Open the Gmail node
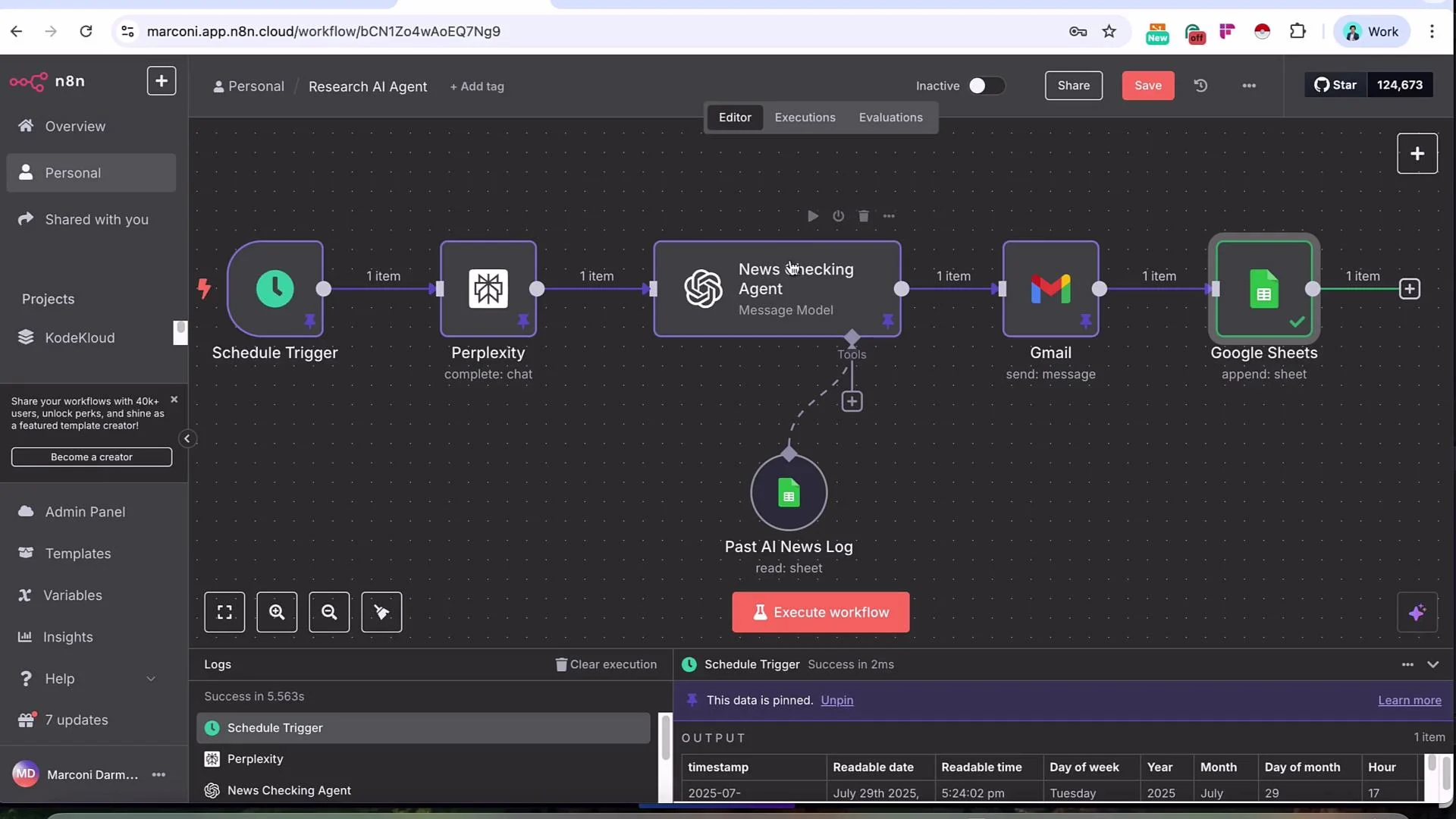Screen dimensions: 1456x819 (1050, 289)
